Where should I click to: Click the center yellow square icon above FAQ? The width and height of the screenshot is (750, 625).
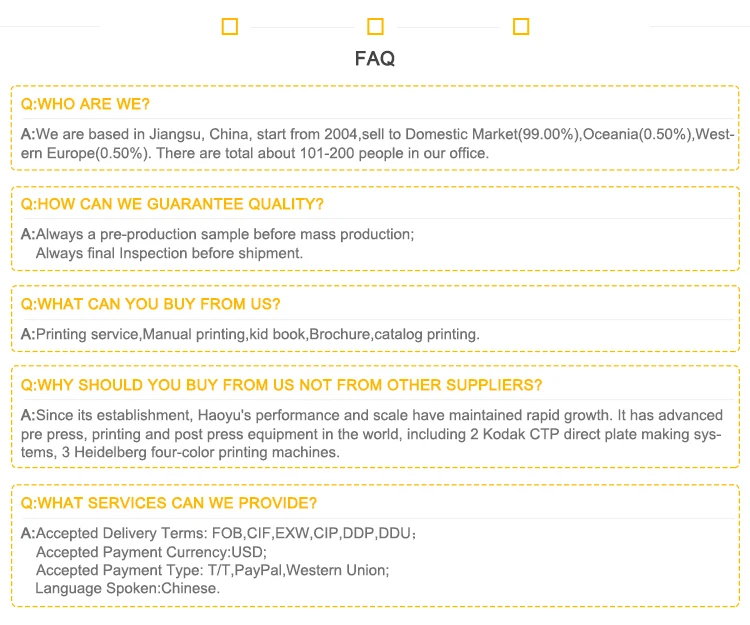pos(375,27)
